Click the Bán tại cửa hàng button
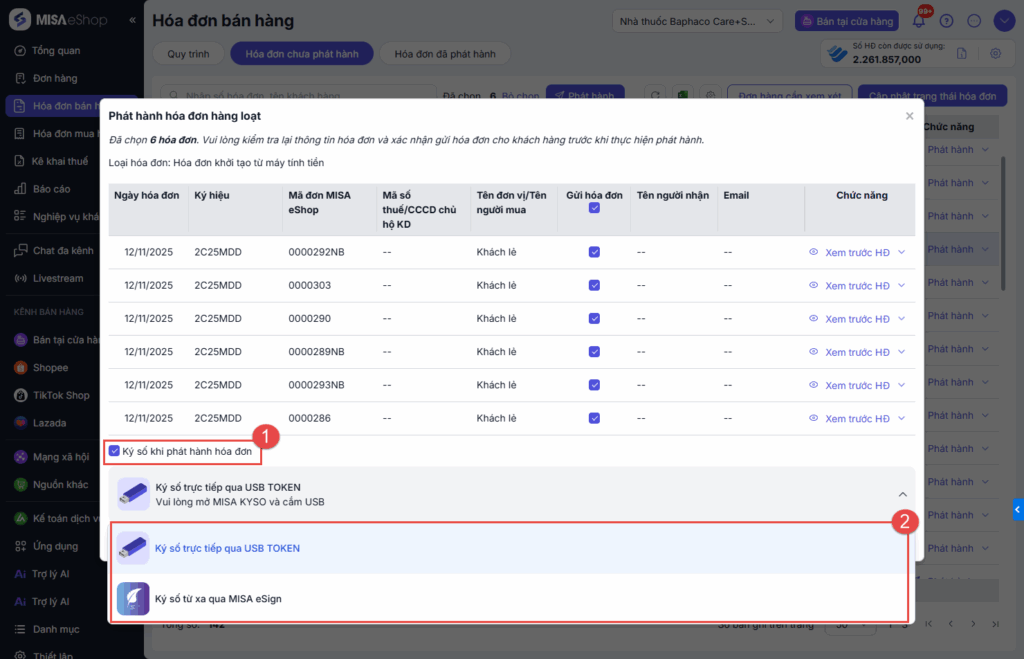The height and width of the screenshot is (659, 1024). (x=846, y=21)
